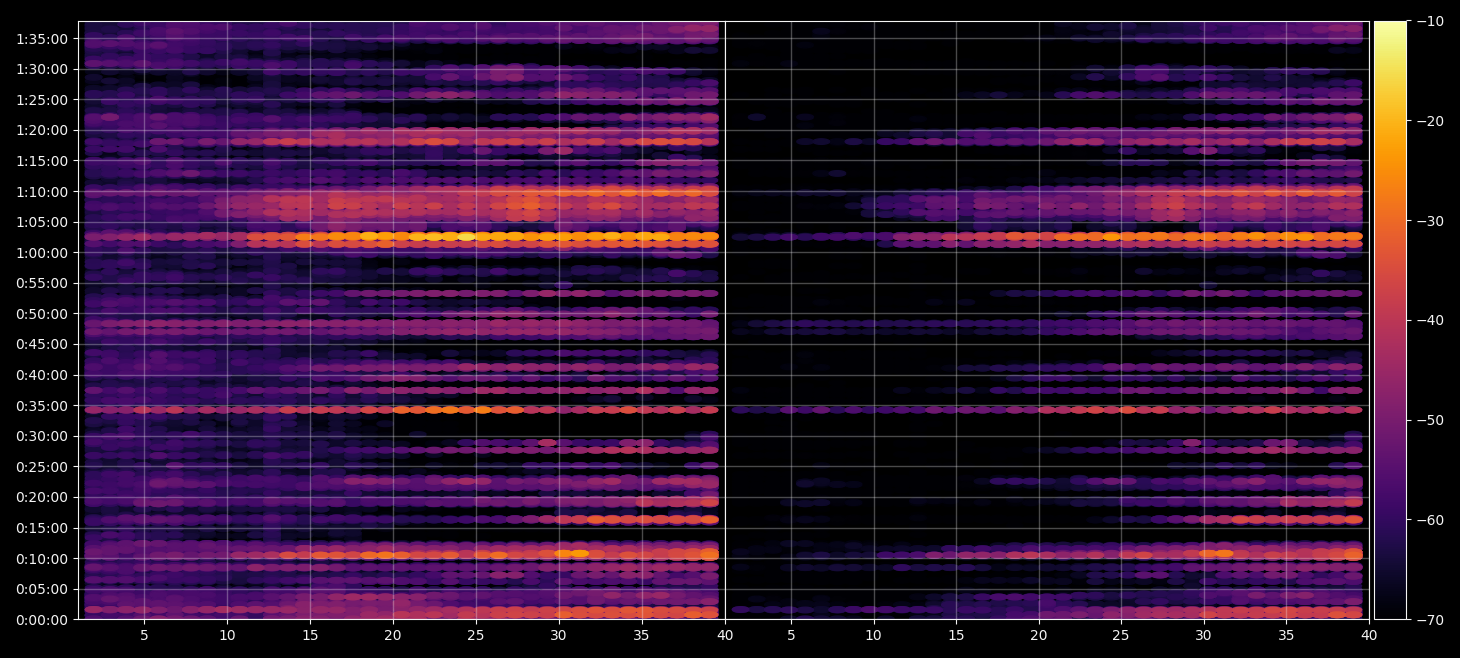The width and height of the screenshot is (1460, 658).
Task: Click the −70 colorbar tick label
Action: click(x=1430, y=620)
